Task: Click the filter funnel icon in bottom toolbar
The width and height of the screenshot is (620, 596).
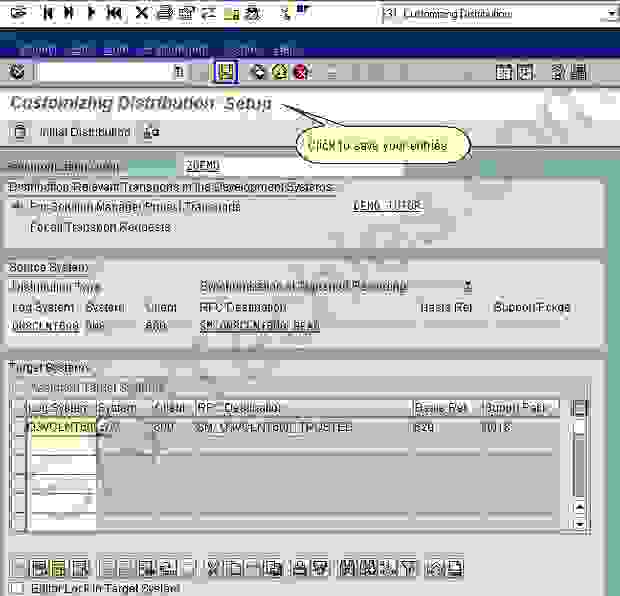Action: 407,569
